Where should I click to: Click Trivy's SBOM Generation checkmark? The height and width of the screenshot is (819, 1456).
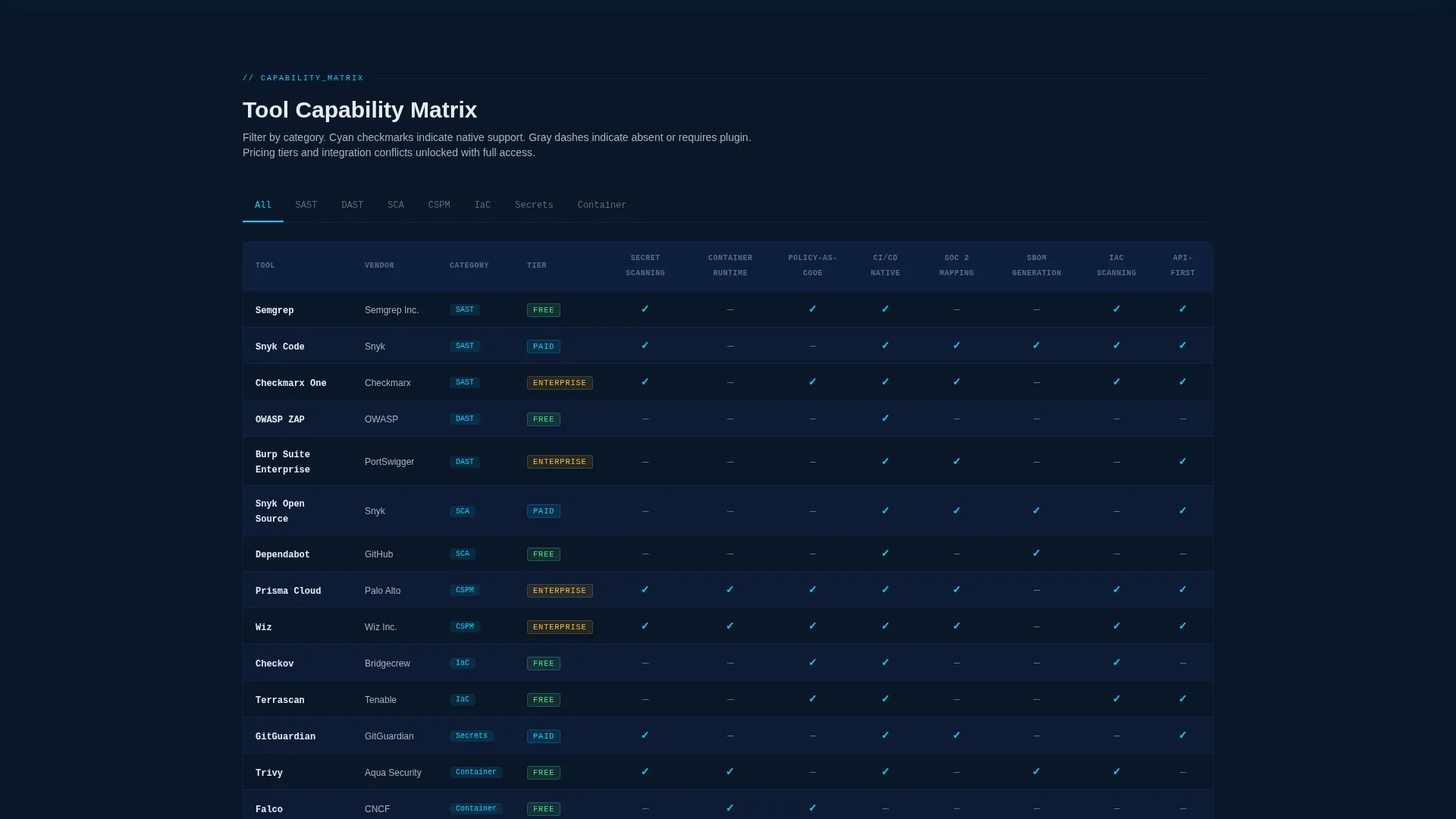click(x=1037, y=772)
